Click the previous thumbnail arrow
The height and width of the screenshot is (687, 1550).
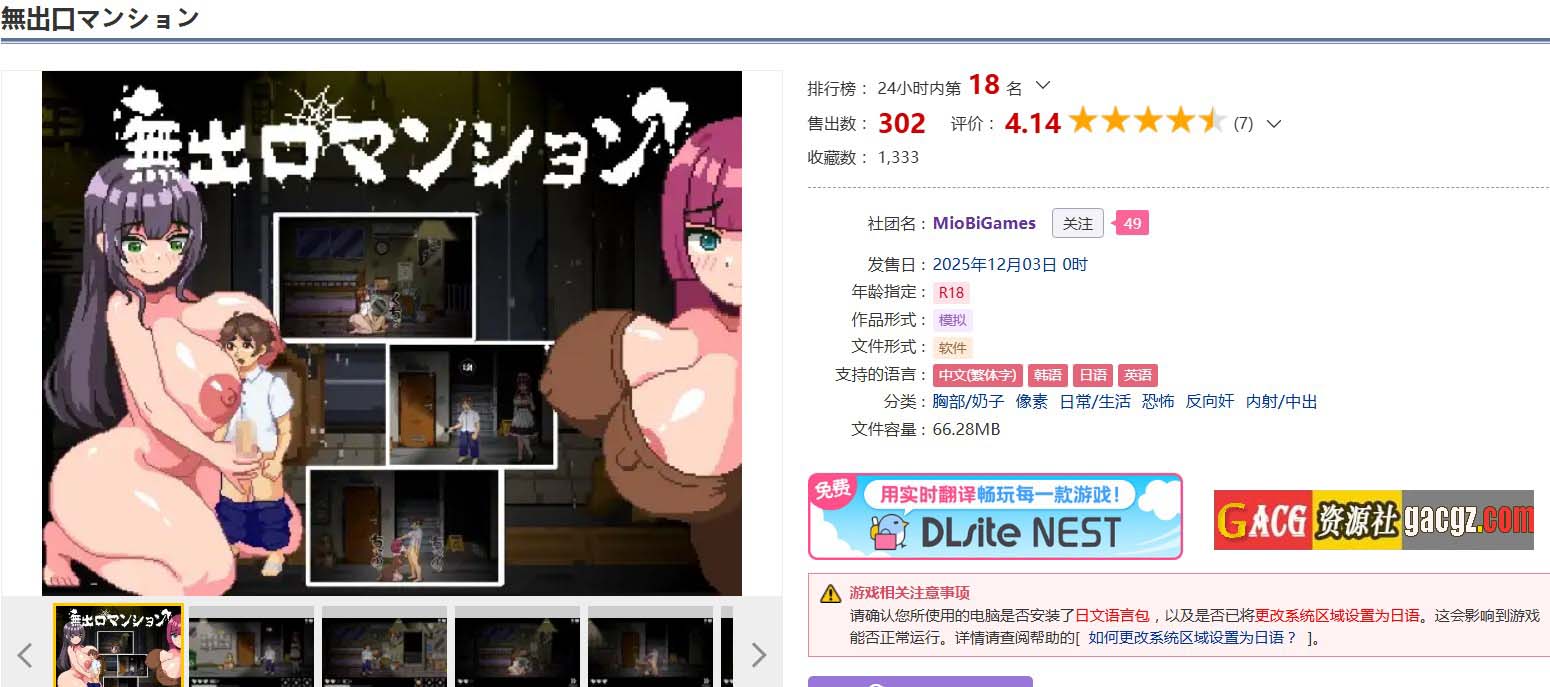pos(26,655)
